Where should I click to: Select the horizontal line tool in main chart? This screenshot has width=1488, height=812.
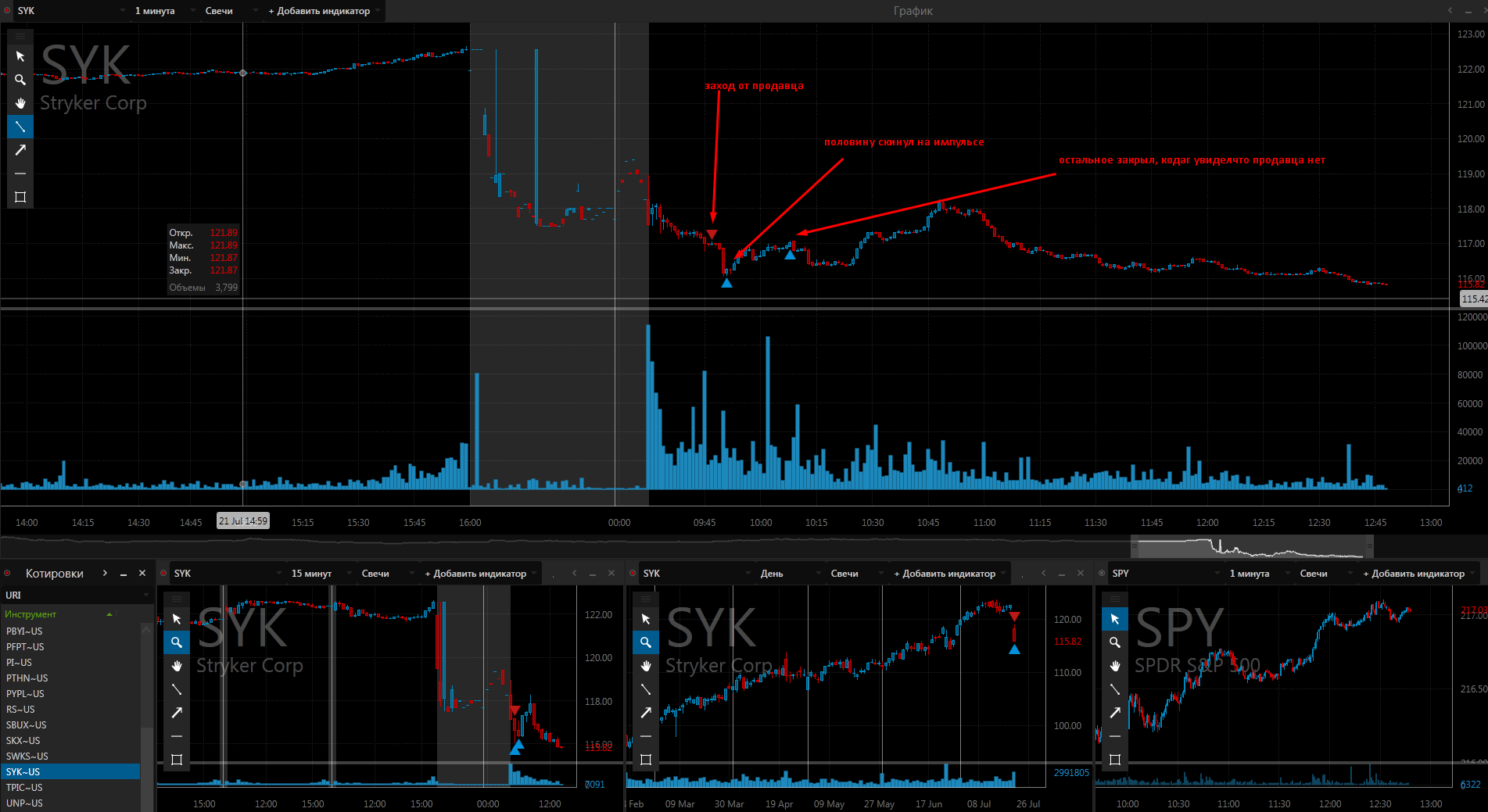[20, 173]
